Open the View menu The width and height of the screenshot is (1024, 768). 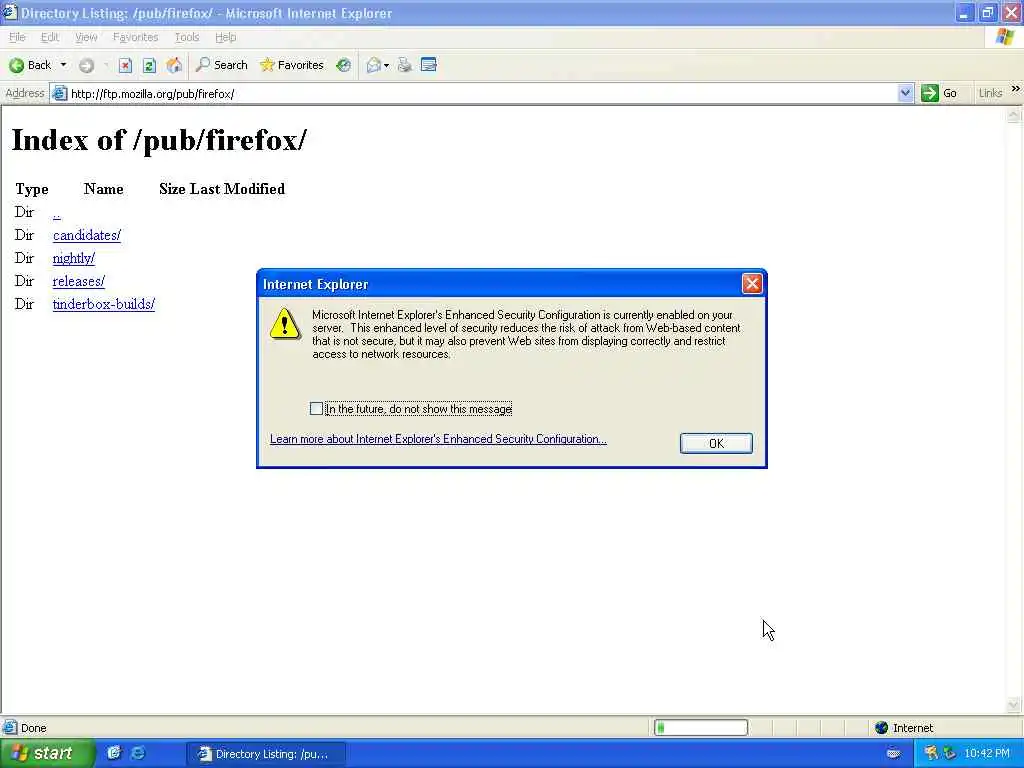86,37
